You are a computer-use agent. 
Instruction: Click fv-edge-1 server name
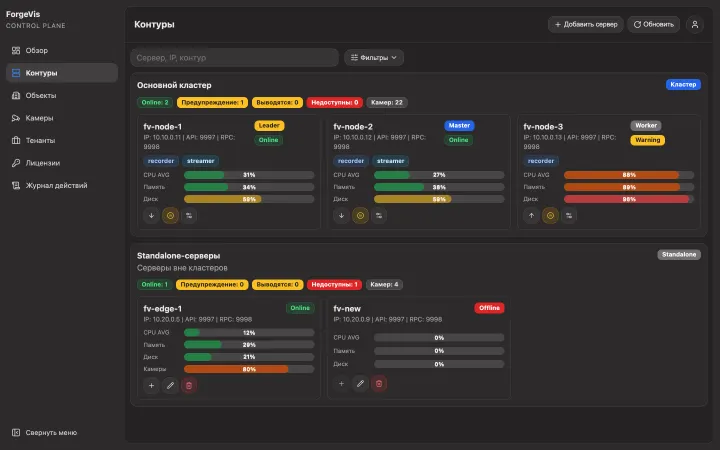(163, 309)
